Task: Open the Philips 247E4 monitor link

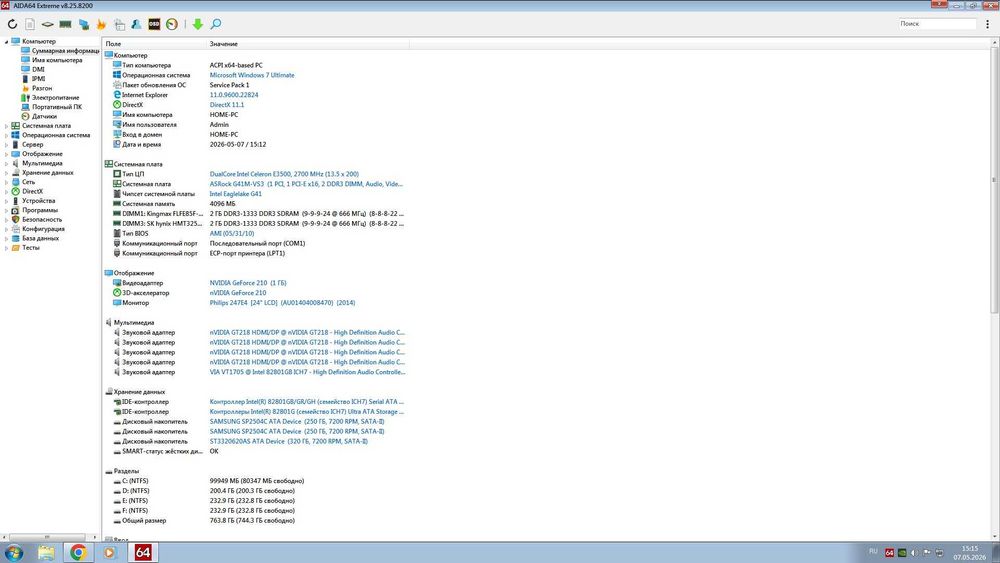Action: pos(282,303)
